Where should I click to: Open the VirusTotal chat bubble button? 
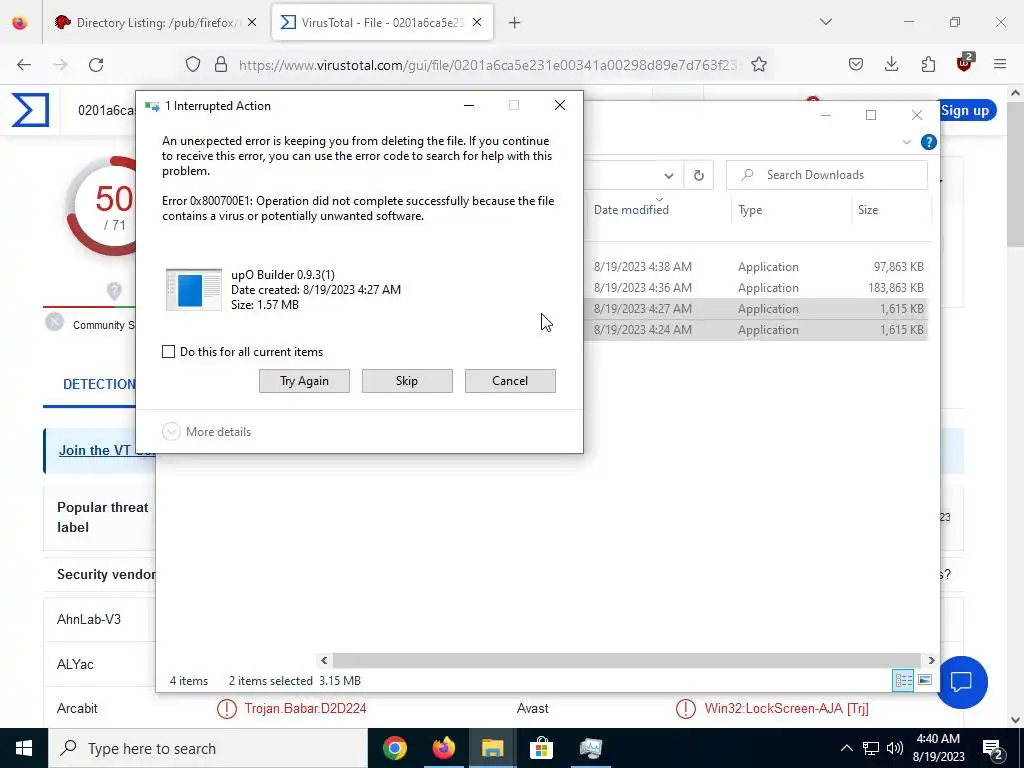(961, 682)
